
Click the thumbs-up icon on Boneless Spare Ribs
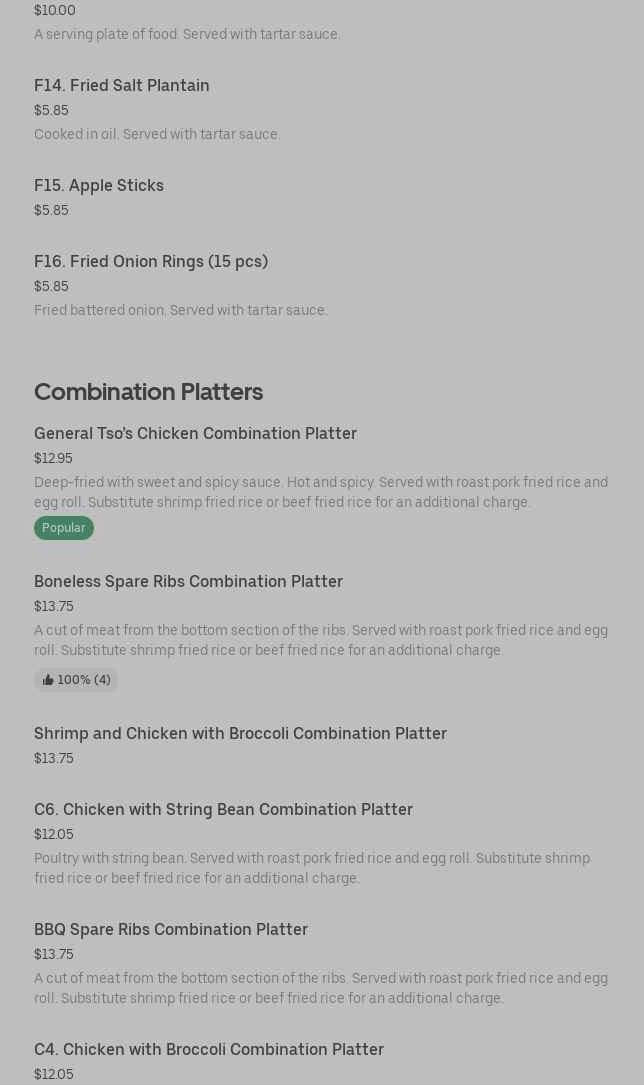(48, 680)
